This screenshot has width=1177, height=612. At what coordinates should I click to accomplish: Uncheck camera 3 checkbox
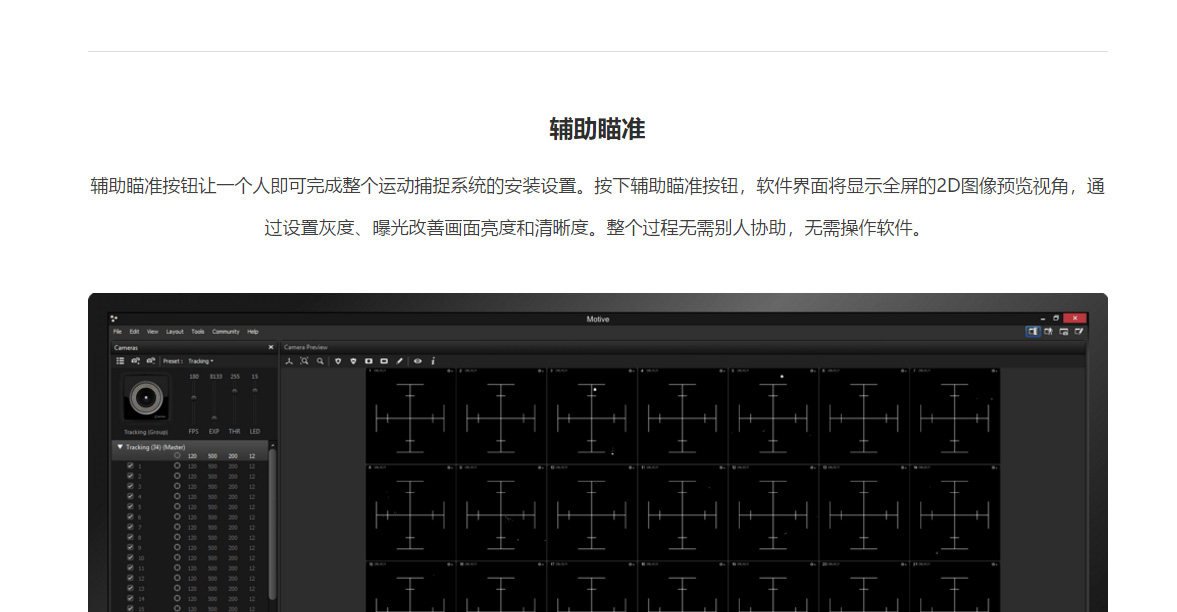point(130,486)
